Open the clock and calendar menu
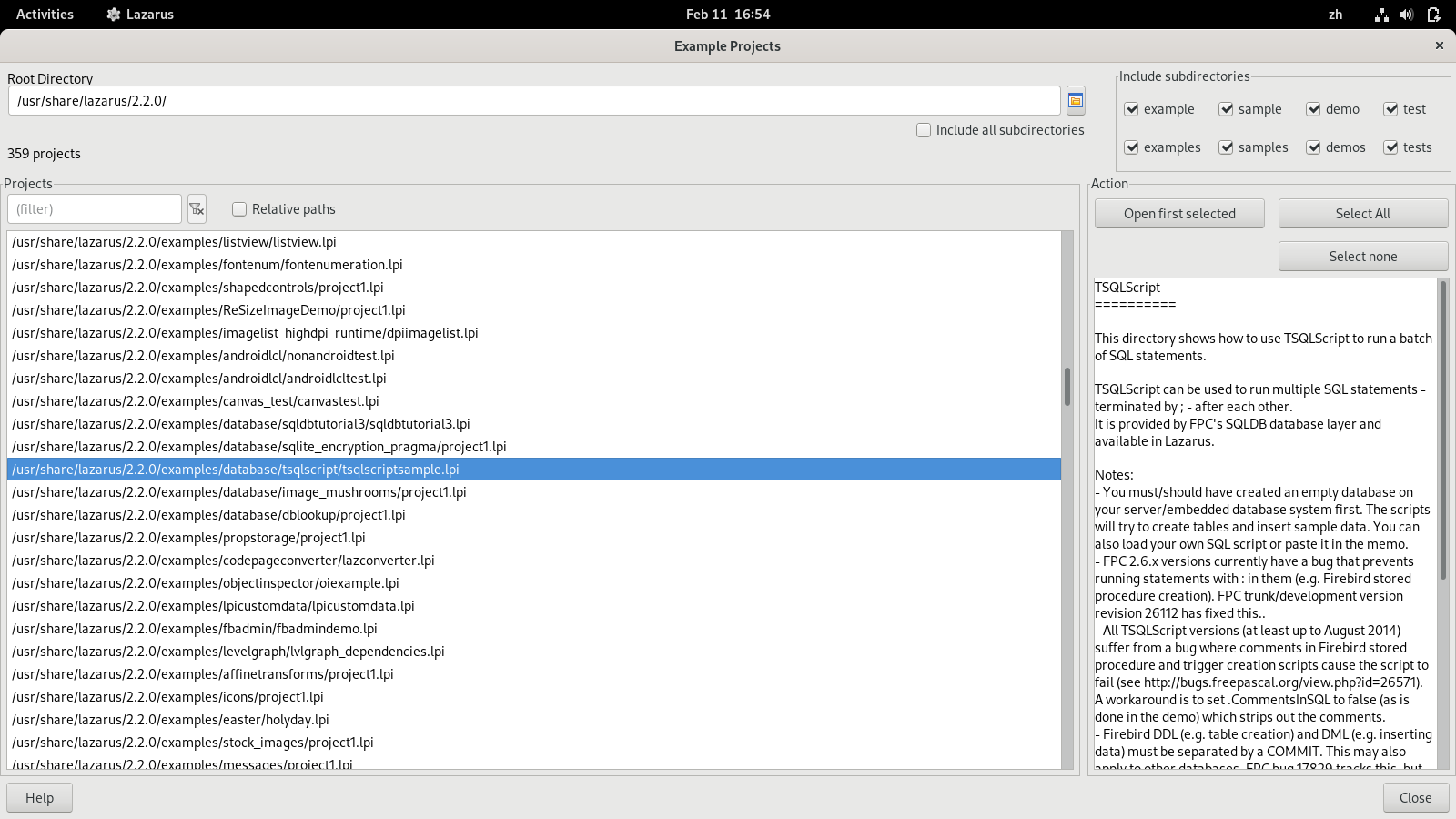Viewport: 1456px width, 819px height. (x=727, y=15)
